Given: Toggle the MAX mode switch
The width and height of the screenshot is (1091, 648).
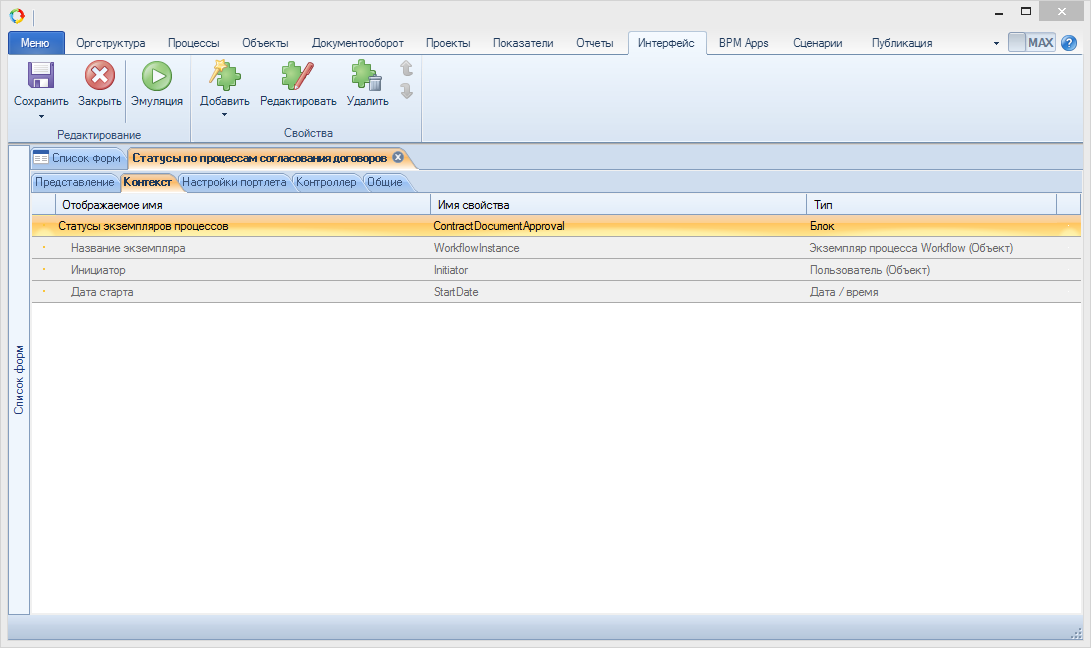Looking at the screenshot, I should pos(1031,43).
